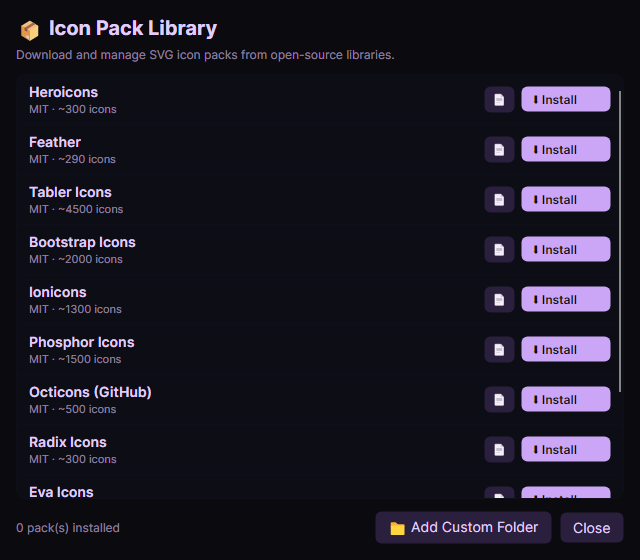Screen dimensions: 640x560
Task: Select the Phosphor Icons pack name
Action: click(82, 342)
